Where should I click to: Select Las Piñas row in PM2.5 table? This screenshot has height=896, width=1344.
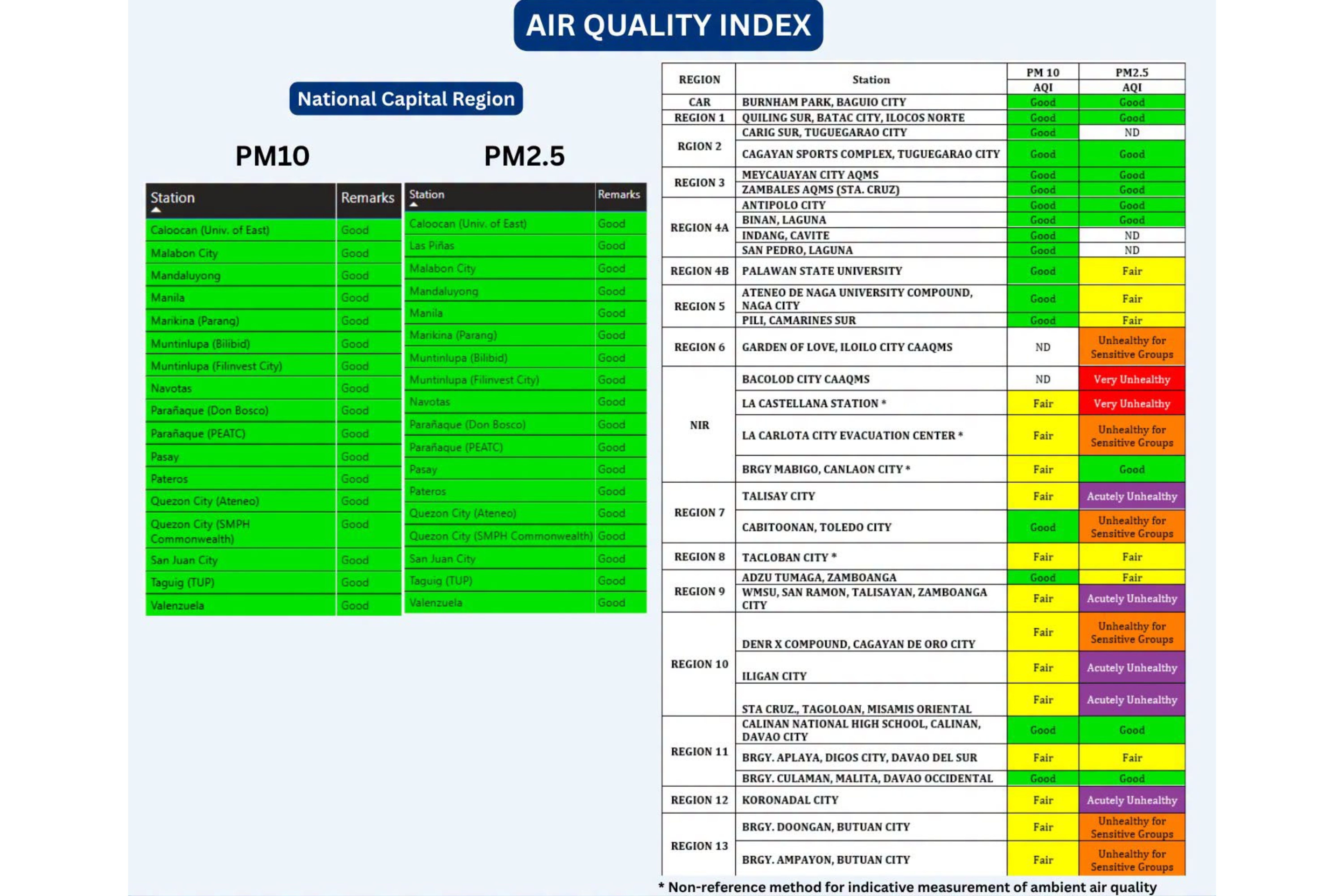[526, 246]
